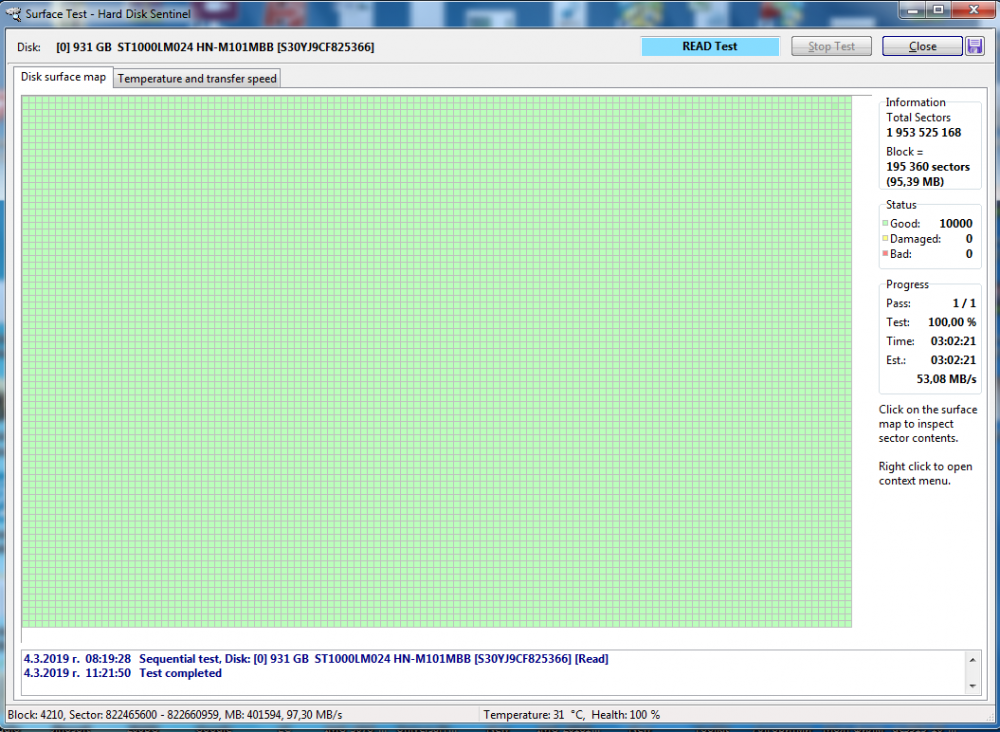Click the Block and Sector status bar section
This screenshot has width=1000, height=732.
175,715
